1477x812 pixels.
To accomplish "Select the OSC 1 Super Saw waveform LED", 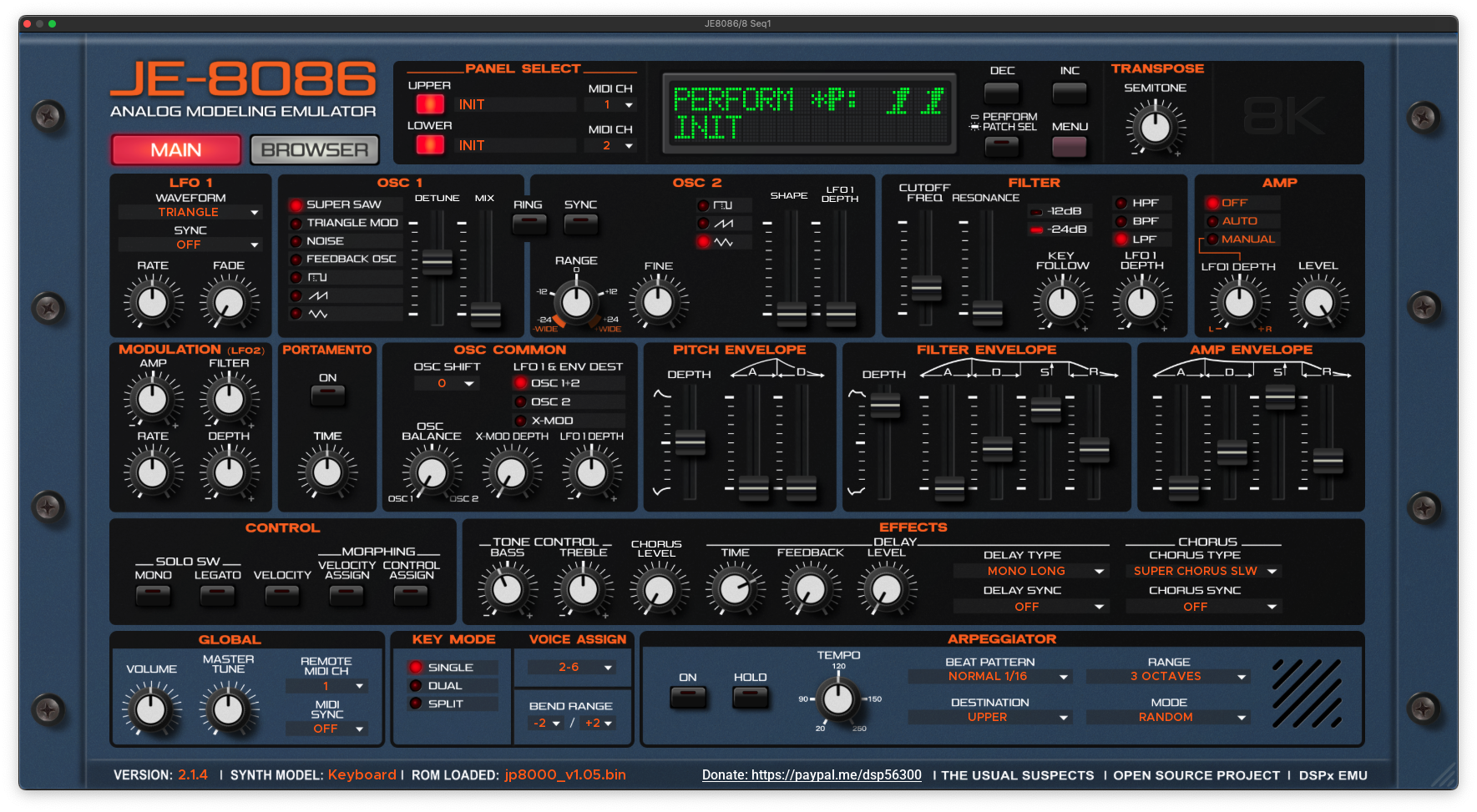I will [x=296, y=205].
